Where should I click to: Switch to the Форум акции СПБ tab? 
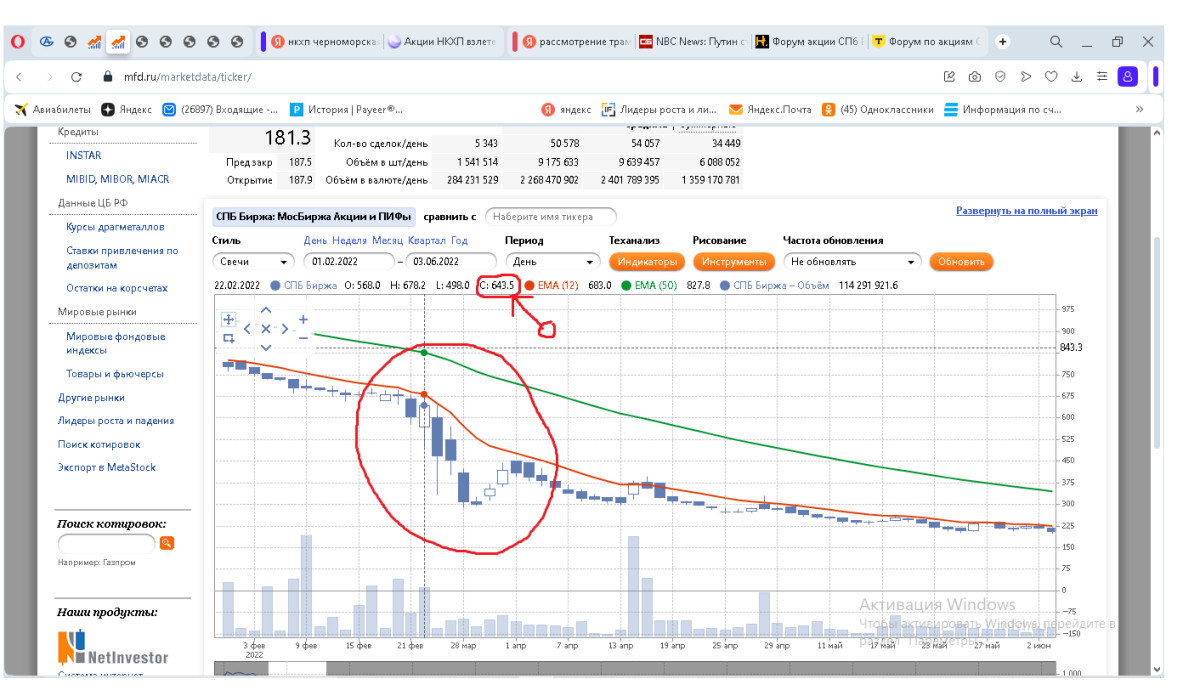[x=811, y=42]
